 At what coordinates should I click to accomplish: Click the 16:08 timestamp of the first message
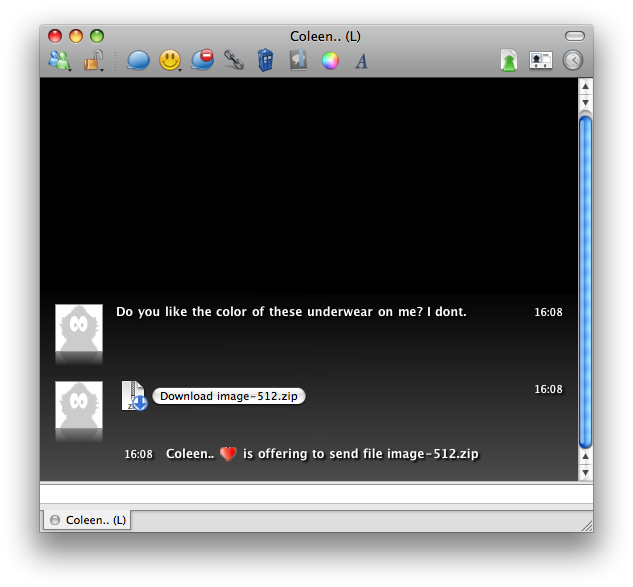tap(548, 312)
